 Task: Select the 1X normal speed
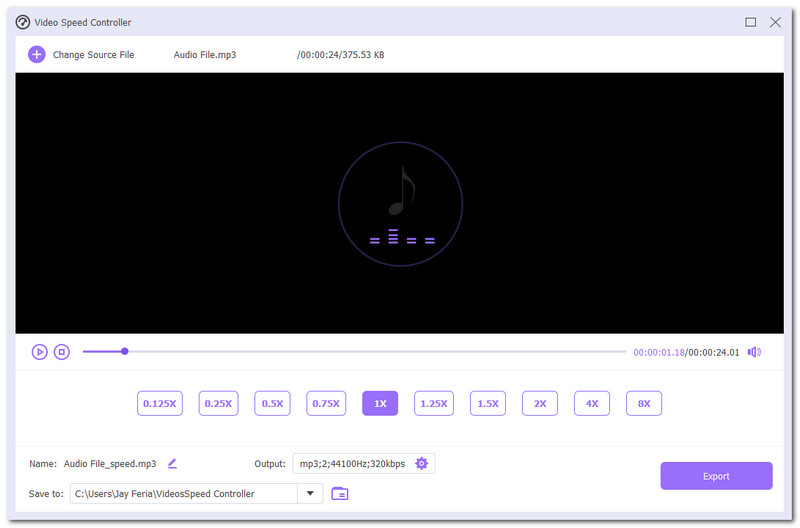380,404
